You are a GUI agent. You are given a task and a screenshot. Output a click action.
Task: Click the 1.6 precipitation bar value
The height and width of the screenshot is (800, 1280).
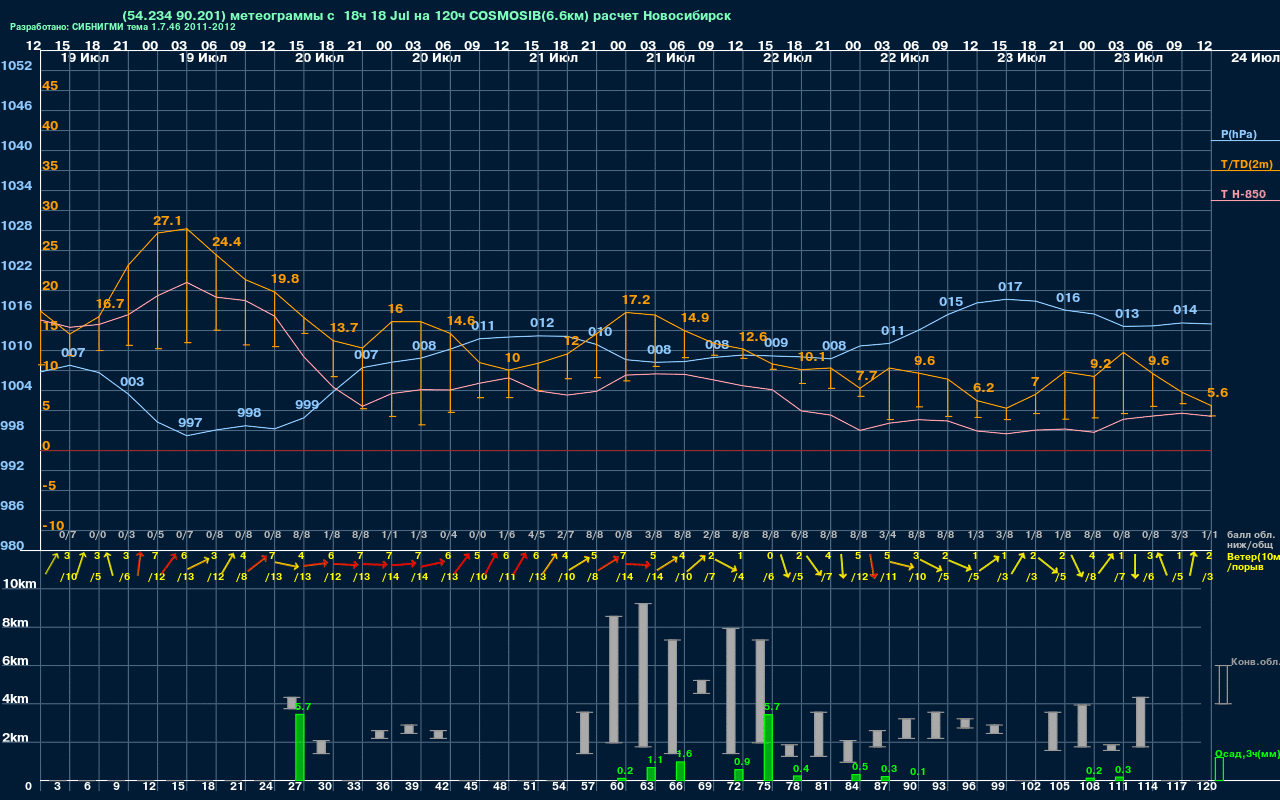tap(684, 754)
